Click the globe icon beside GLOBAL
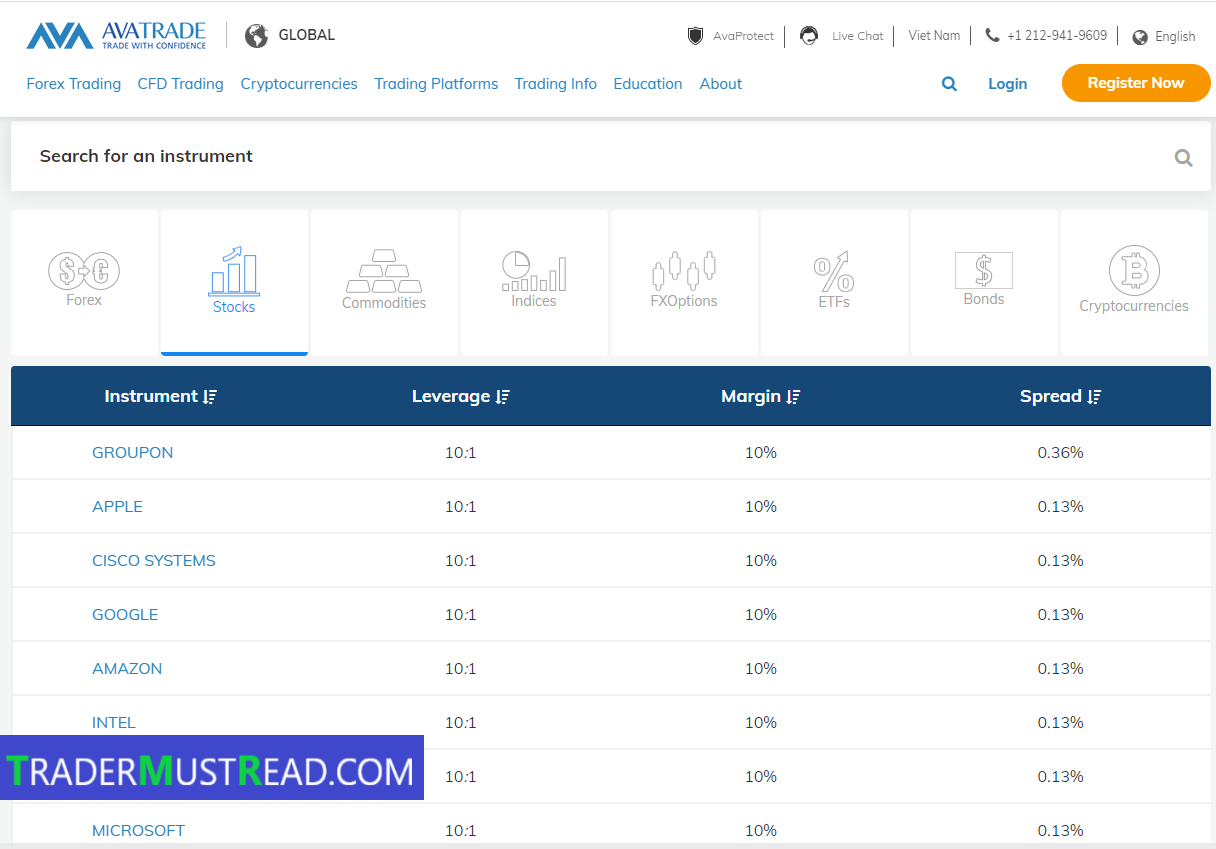1216x849 pixels. [257, 36]
